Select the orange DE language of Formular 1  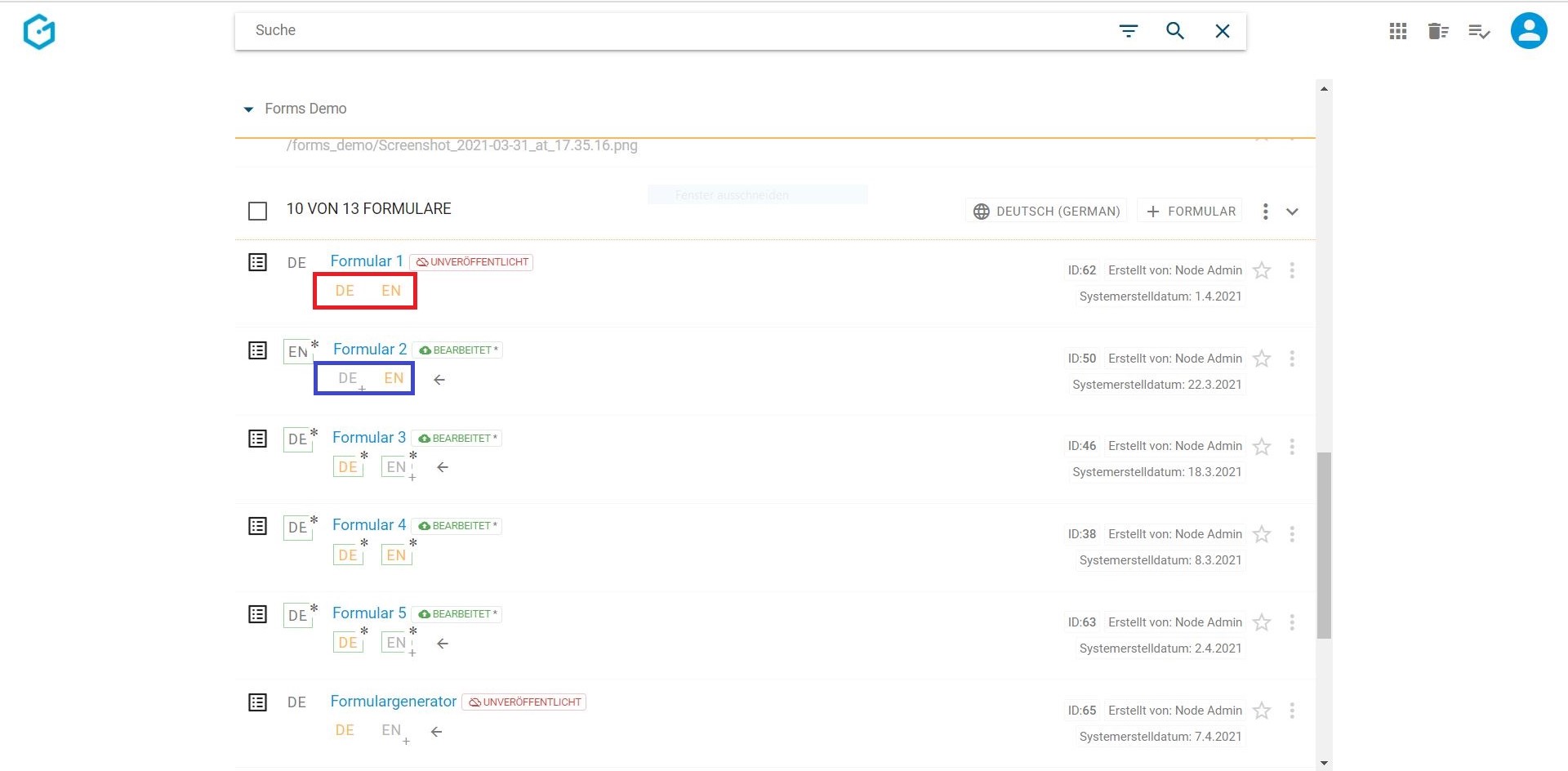[345, 291]
